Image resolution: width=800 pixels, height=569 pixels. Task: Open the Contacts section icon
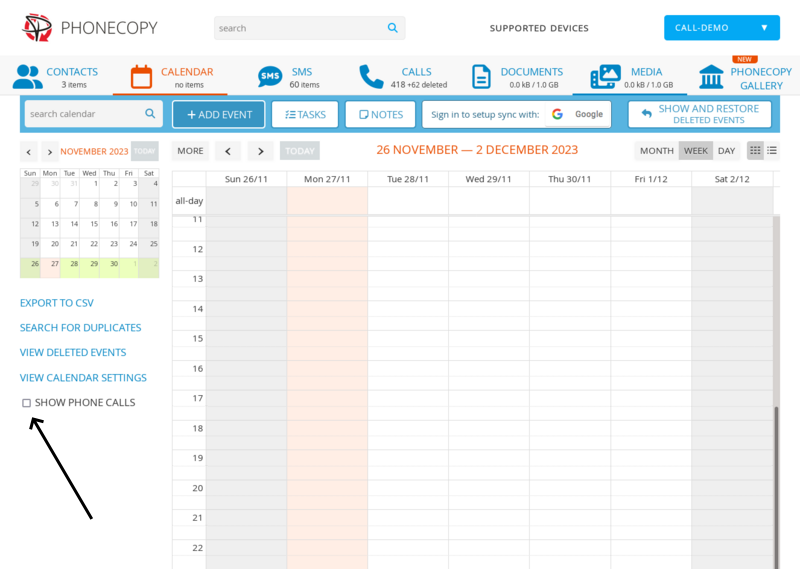click(28, 77)
